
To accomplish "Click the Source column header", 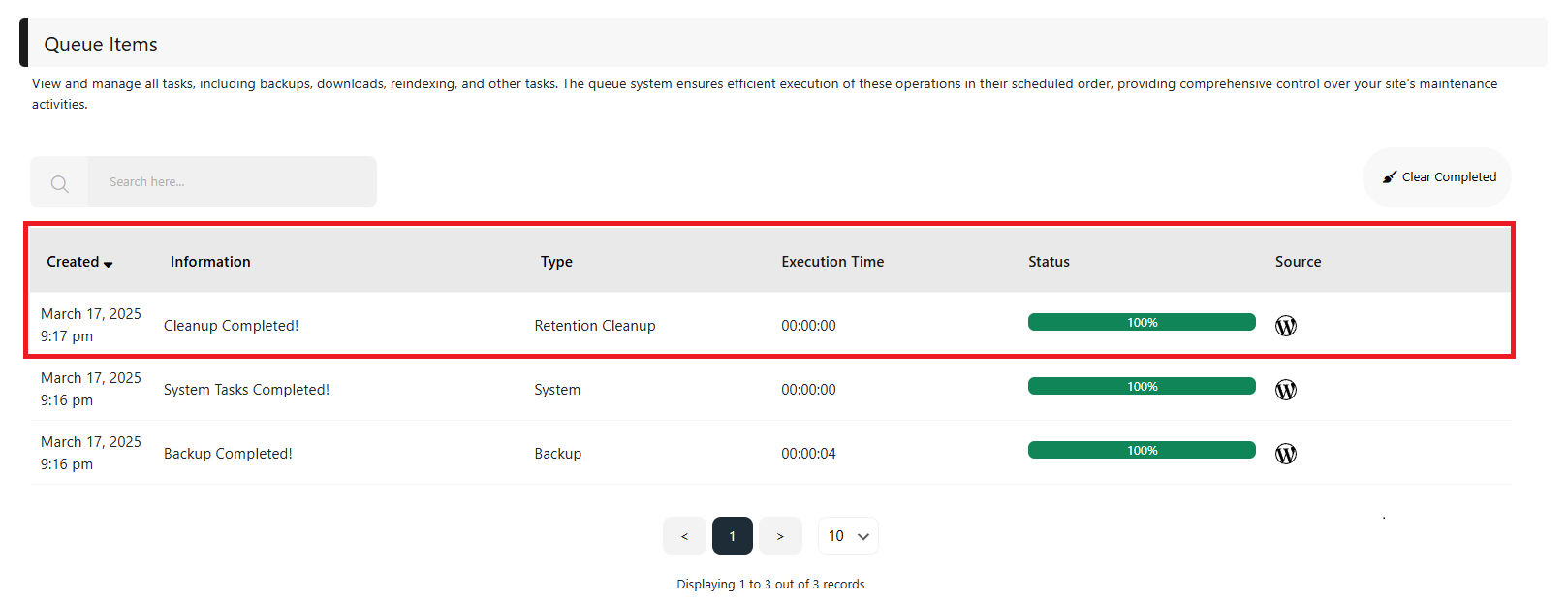I will (1298, 262).
